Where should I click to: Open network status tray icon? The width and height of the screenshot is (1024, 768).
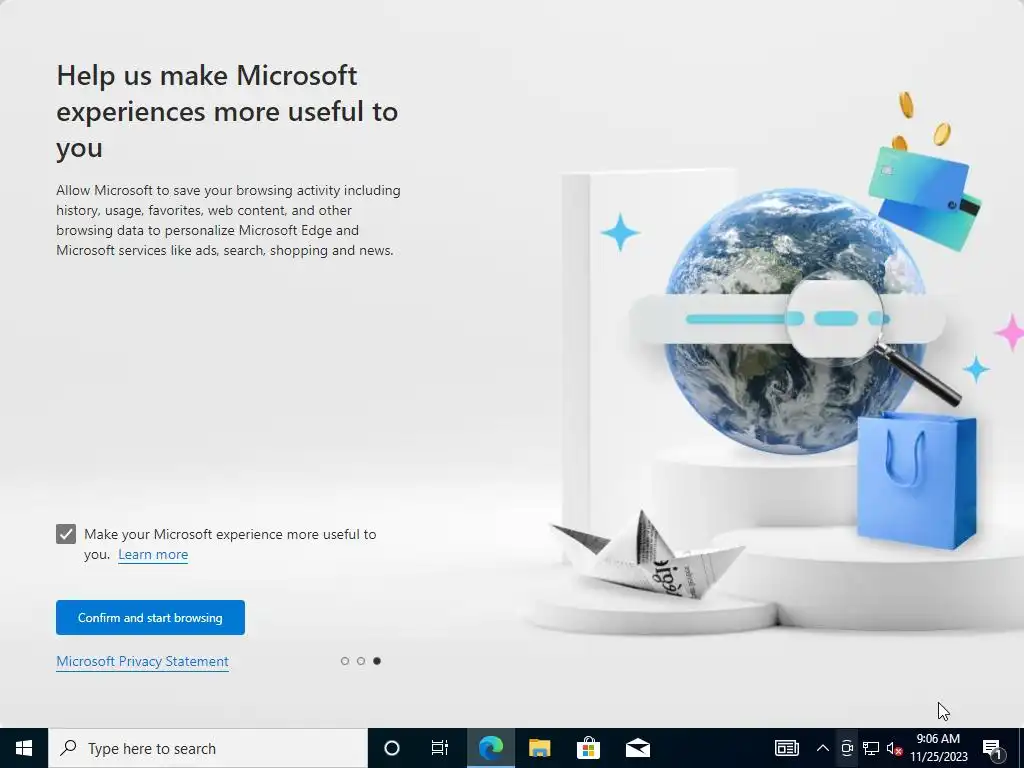tap(871, 748)
